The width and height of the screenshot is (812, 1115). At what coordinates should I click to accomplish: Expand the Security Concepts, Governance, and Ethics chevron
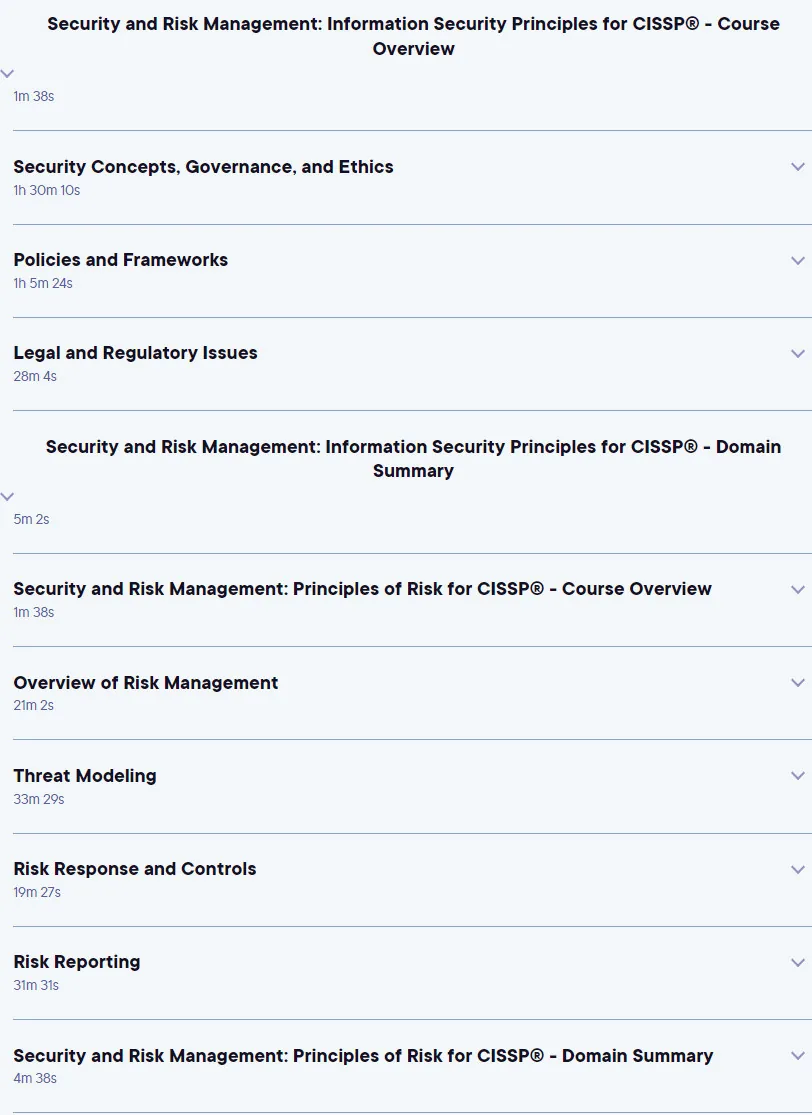point(798,167)
